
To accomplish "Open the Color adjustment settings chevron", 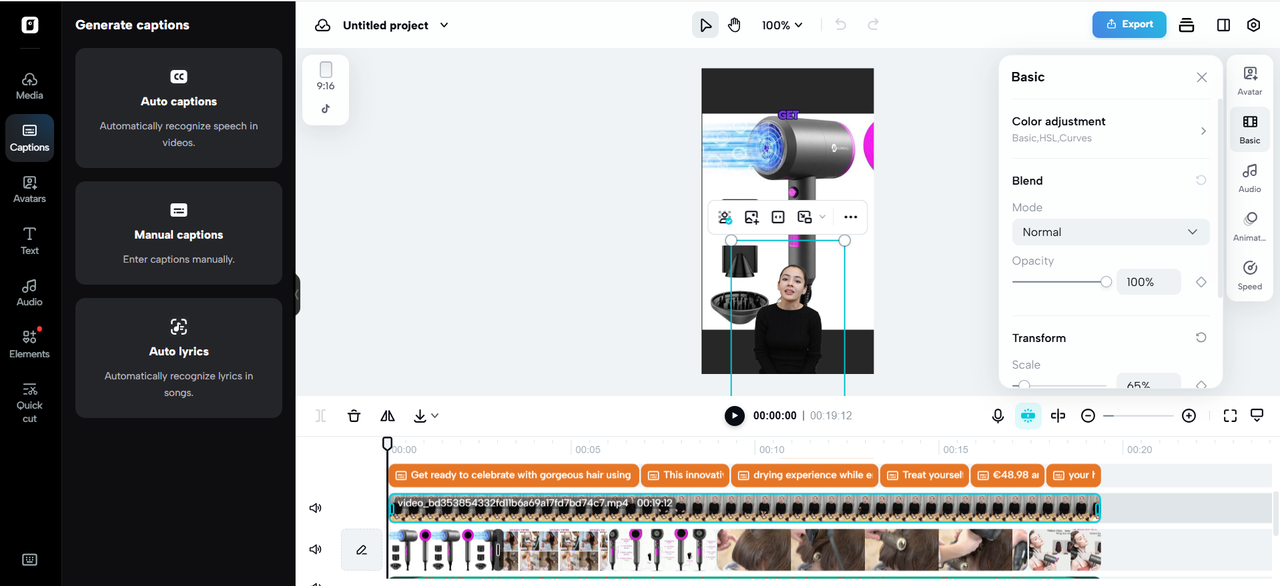I will coord(1202,130).
